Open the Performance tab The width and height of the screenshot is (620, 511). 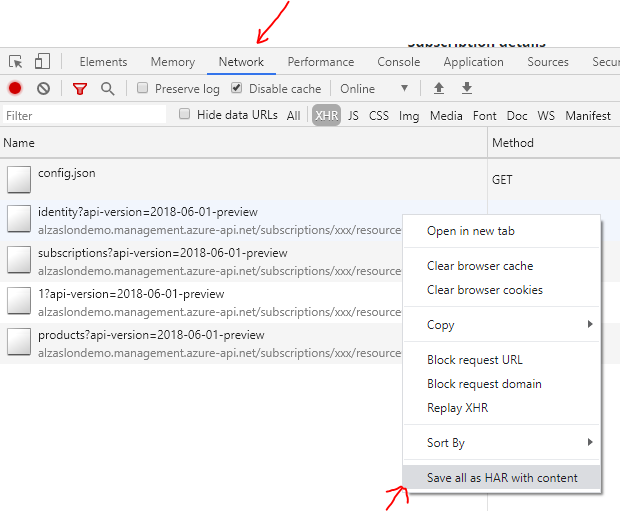(x=321, y=62)
